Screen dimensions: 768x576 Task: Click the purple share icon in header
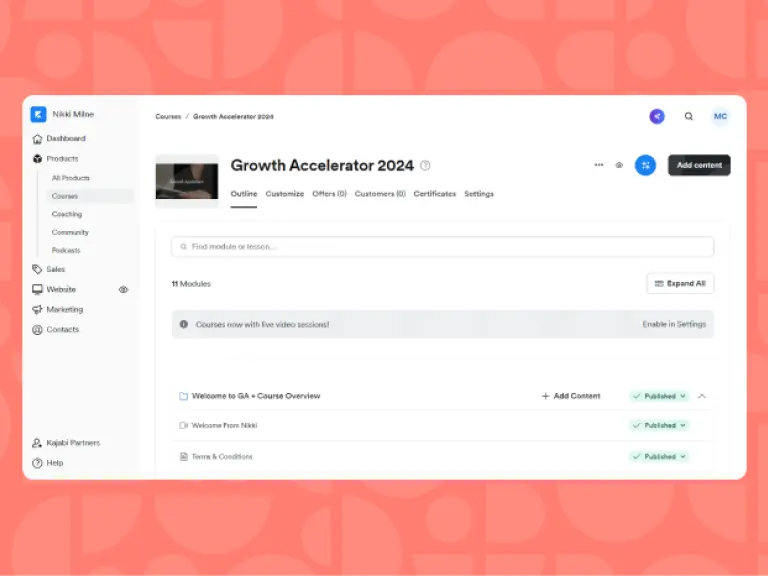[657, 117]
